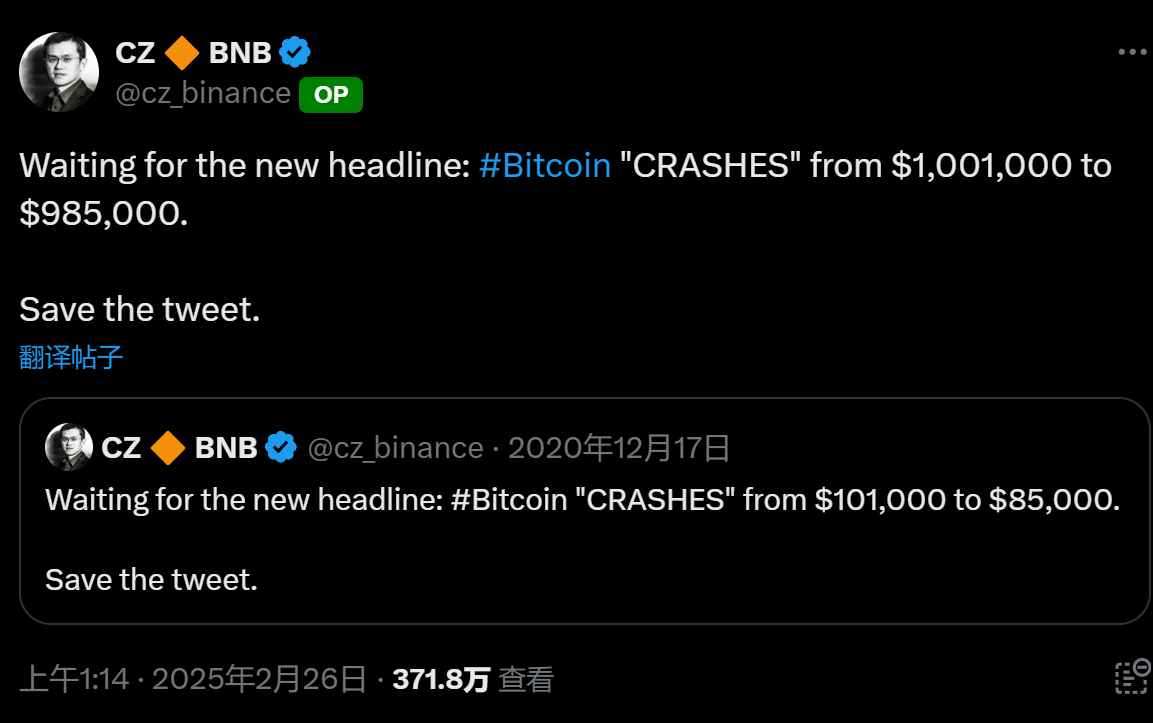The image size is (1153, 723).
Task: Translate the post via 翻译帖子
Action: point(71,357)
